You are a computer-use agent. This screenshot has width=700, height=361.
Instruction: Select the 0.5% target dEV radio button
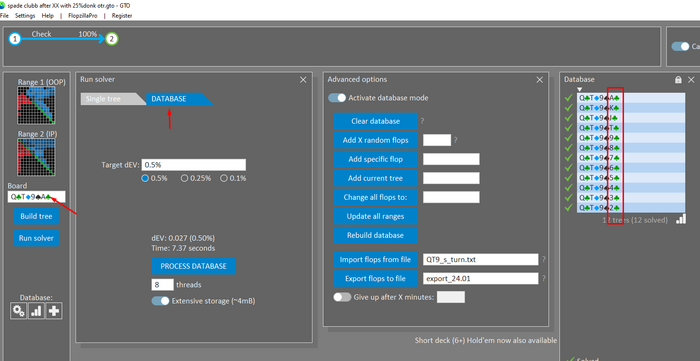[145, 178]
